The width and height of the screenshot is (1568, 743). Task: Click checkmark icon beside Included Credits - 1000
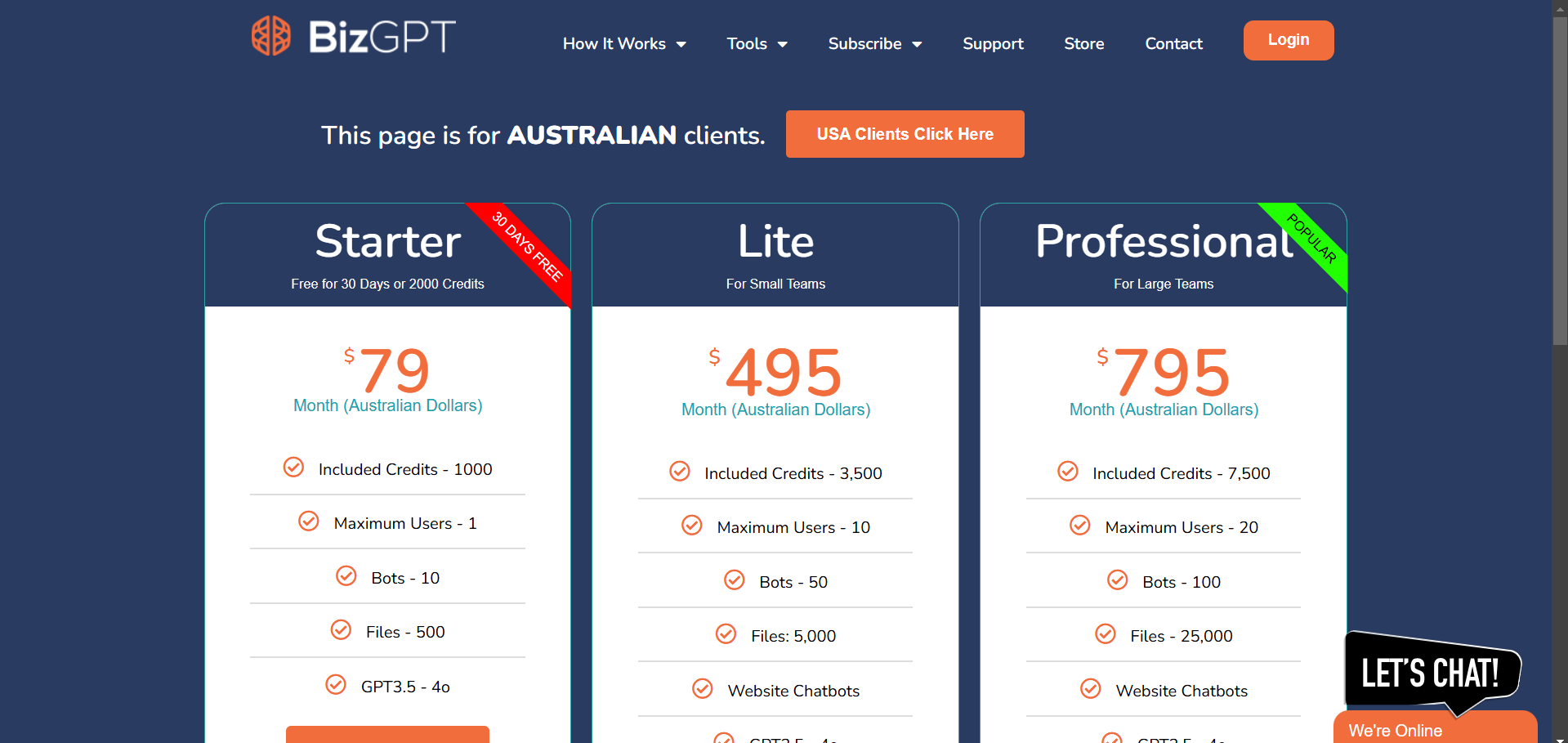(x=293, y=467)
